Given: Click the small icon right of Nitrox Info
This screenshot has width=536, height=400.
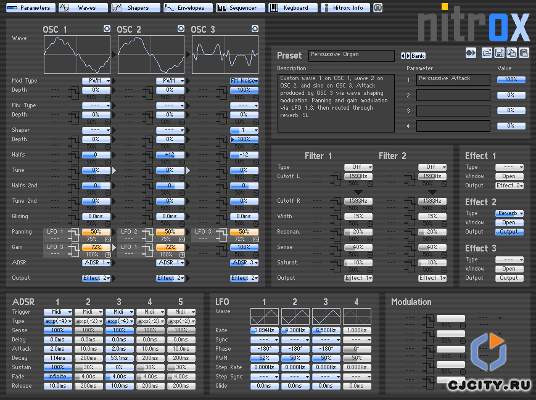Looking at the screenshot, I should (x=377, y=8).
